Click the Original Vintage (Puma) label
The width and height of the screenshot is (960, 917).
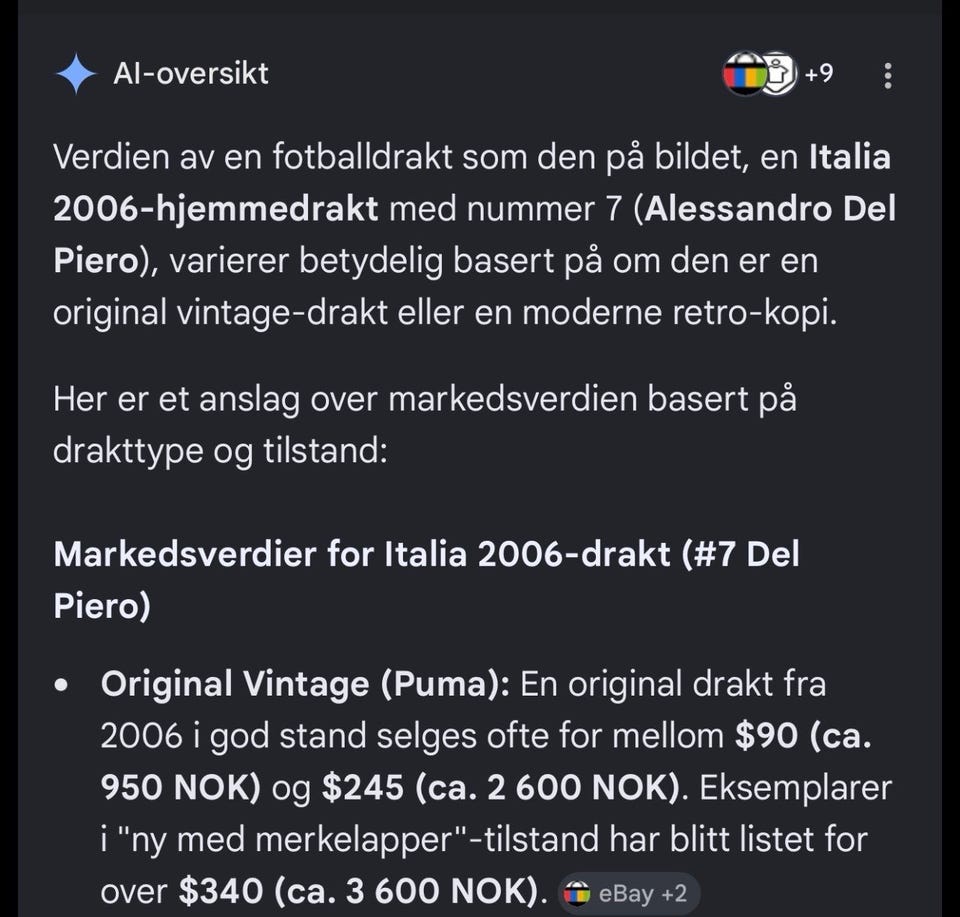[305, 684]
